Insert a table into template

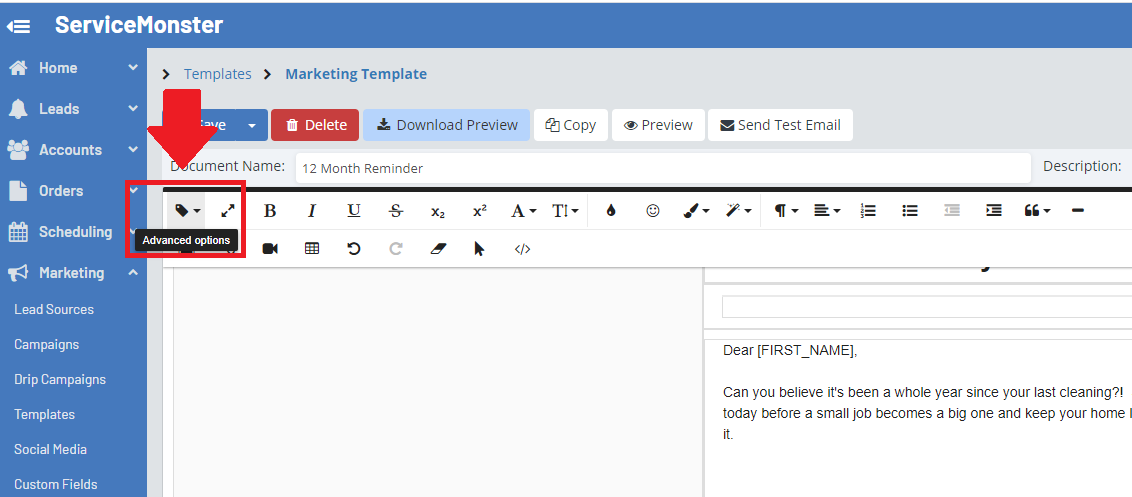click(312, 249)
